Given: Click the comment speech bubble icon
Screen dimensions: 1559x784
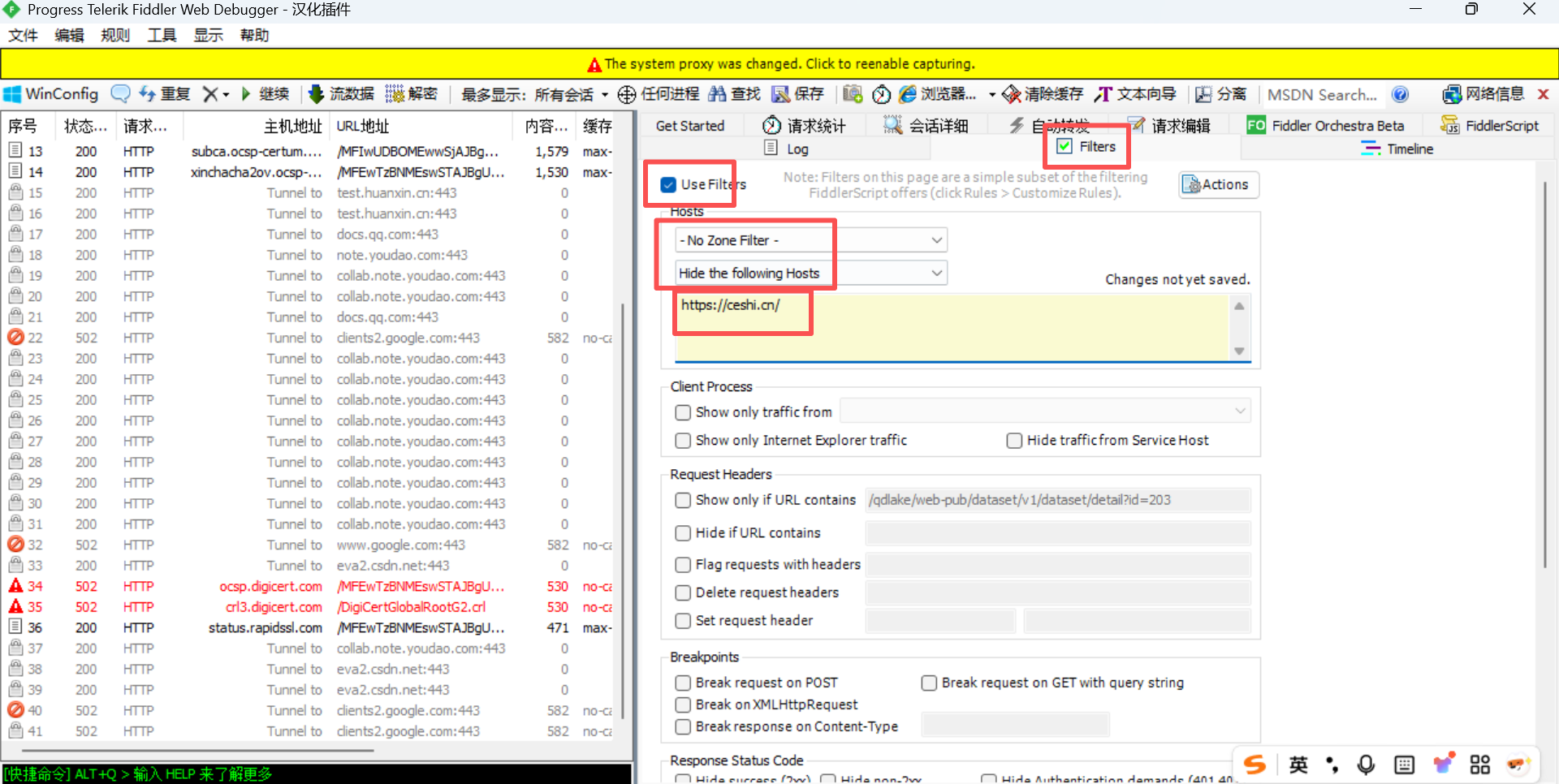Looking at the screenshot, I should [120, 94].
